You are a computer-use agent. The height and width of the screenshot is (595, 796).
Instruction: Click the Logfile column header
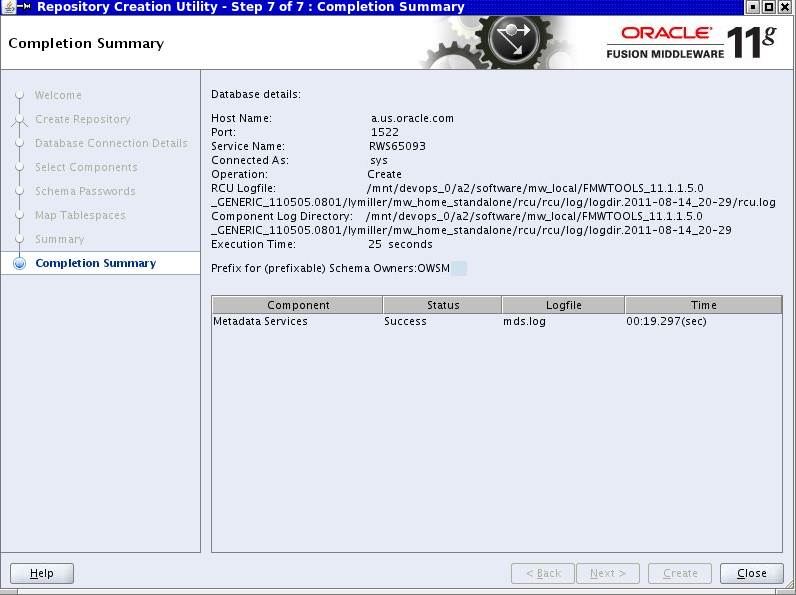[x=563, y=305]
